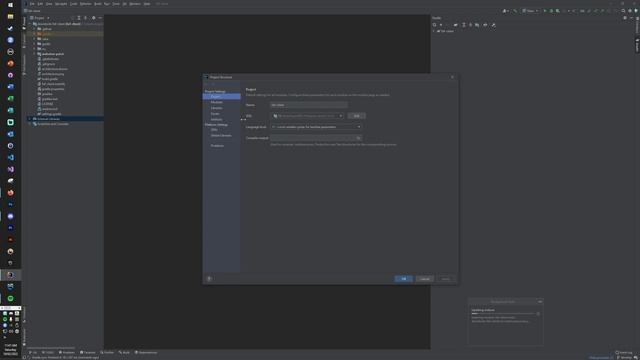Click back arrow in Project Structure dialog
Image resolution: width=640 pixels, height=360 pixels.
click(207, 84)
